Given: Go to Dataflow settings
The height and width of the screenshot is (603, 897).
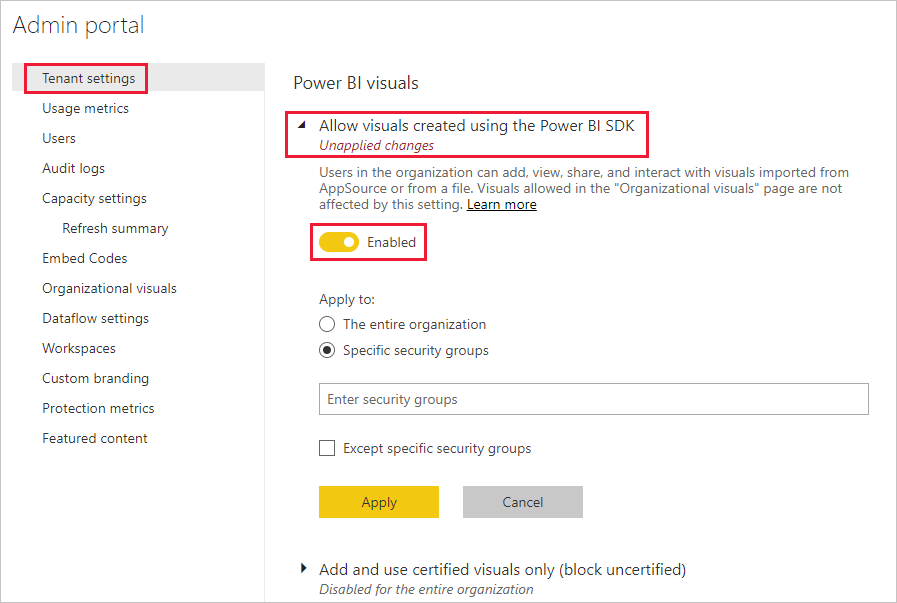Looking at the screenshot, I should [x=95, y=318].
